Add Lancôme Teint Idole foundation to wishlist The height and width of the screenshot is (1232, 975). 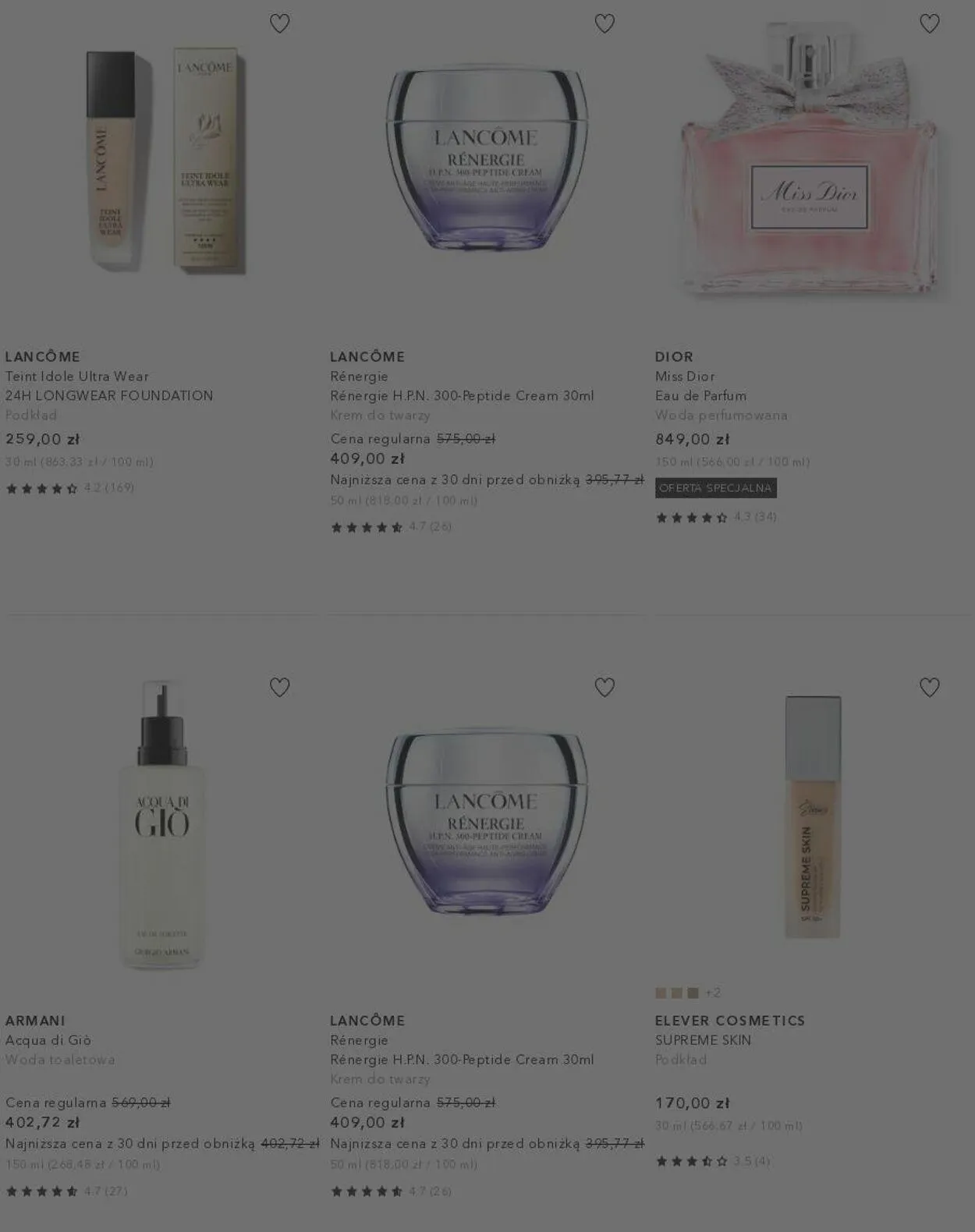(x=279, y=23)
